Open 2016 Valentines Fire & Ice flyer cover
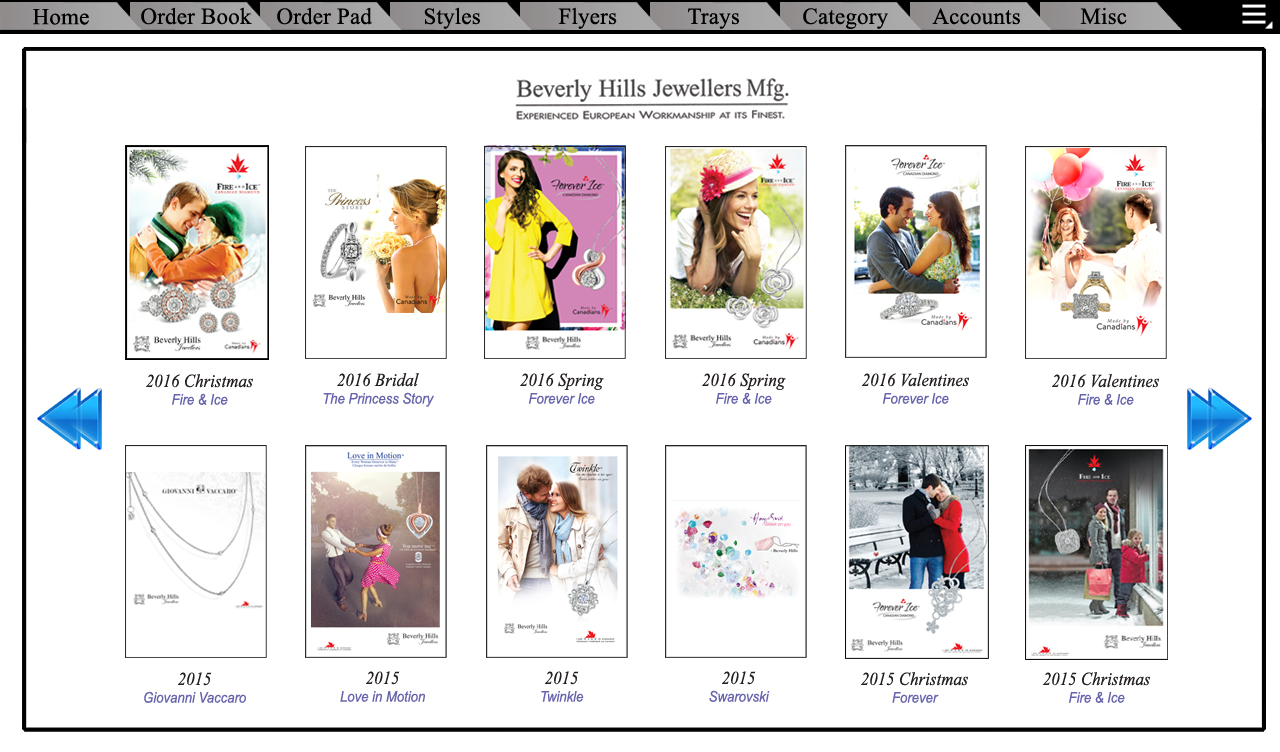This screenshot has width=1280, height=752. (1096, 252)
